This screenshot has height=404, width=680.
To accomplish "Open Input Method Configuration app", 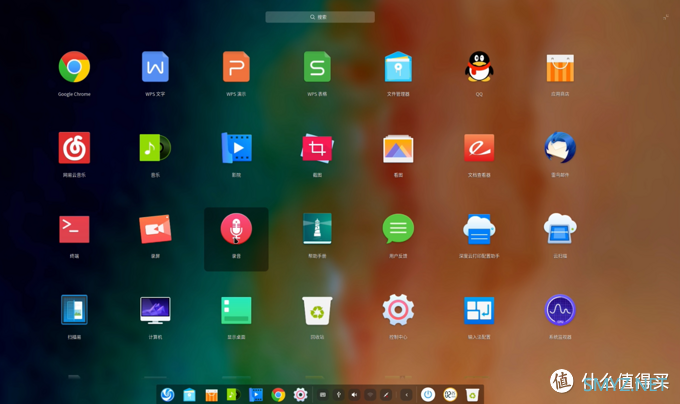I will pos(479,310).
